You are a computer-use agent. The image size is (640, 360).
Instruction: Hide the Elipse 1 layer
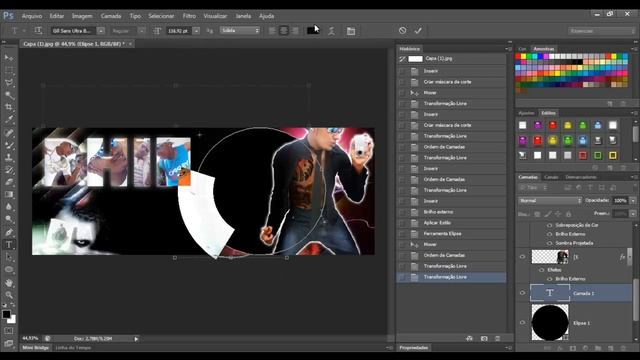tap(522, 322)
